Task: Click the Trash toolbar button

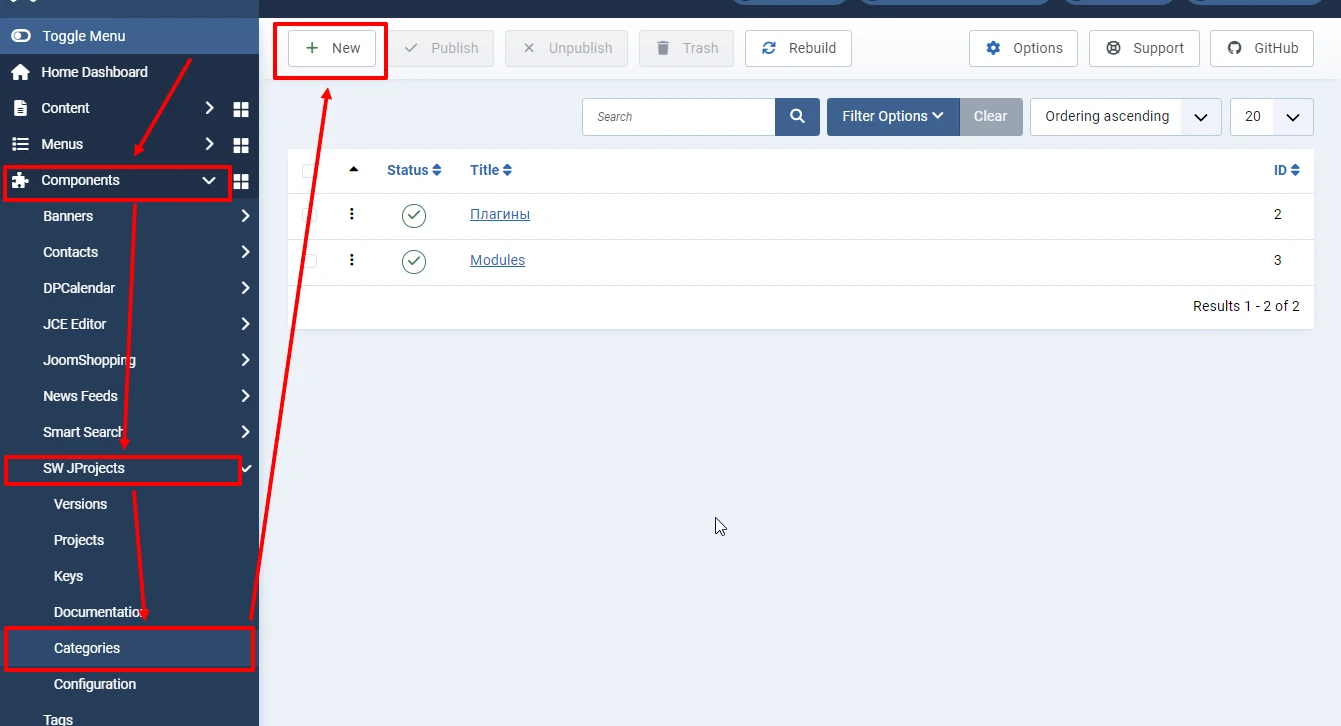Action: tap(686, 48)
